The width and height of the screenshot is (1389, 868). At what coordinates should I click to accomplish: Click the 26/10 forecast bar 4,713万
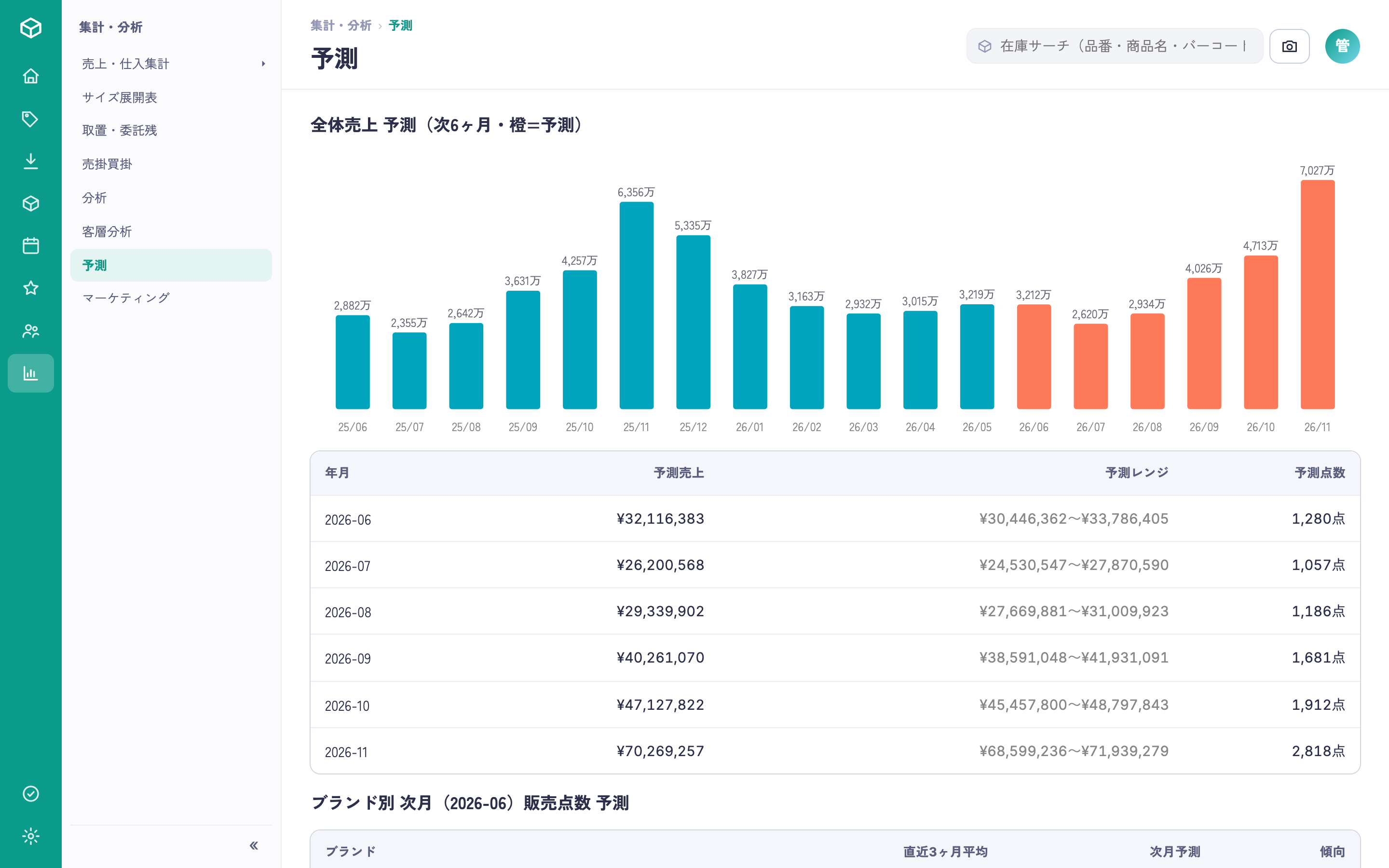(1260, 332)
